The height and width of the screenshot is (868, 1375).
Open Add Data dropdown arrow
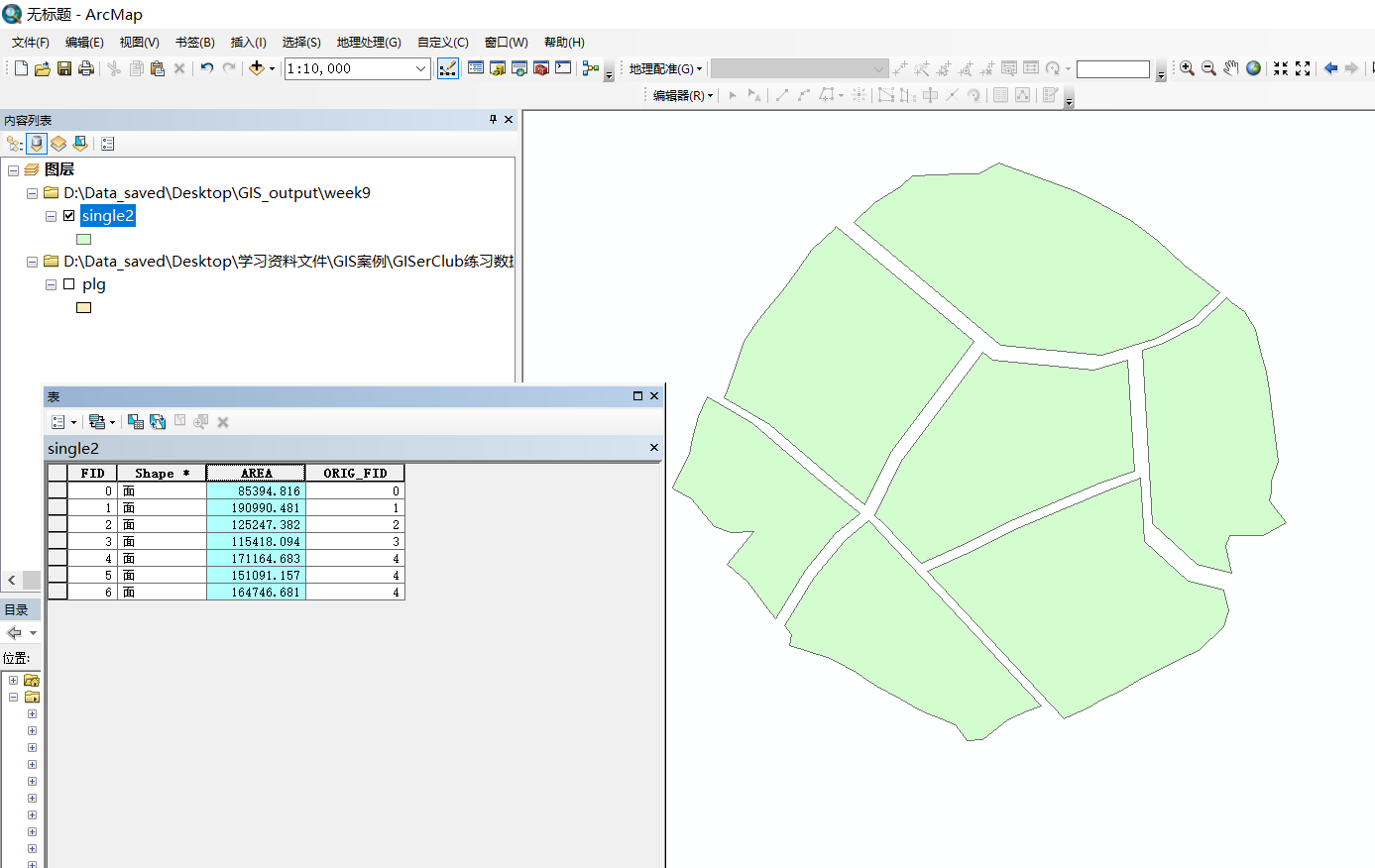pos(272,68)
